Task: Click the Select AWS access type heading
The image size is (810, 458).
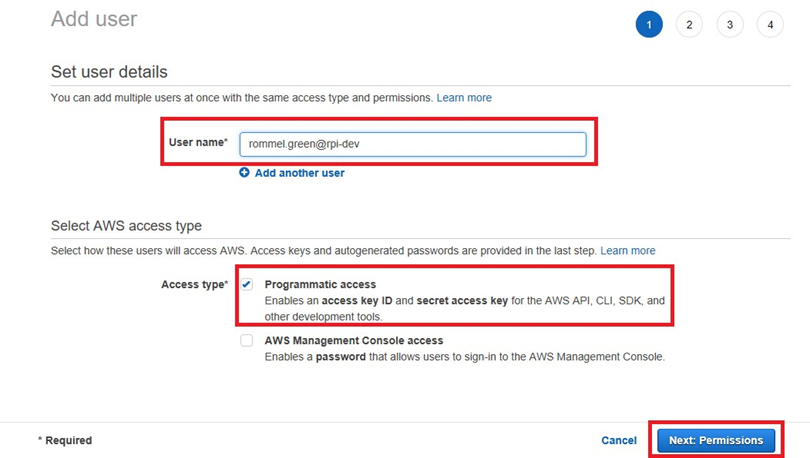Action: pos(126,226)
